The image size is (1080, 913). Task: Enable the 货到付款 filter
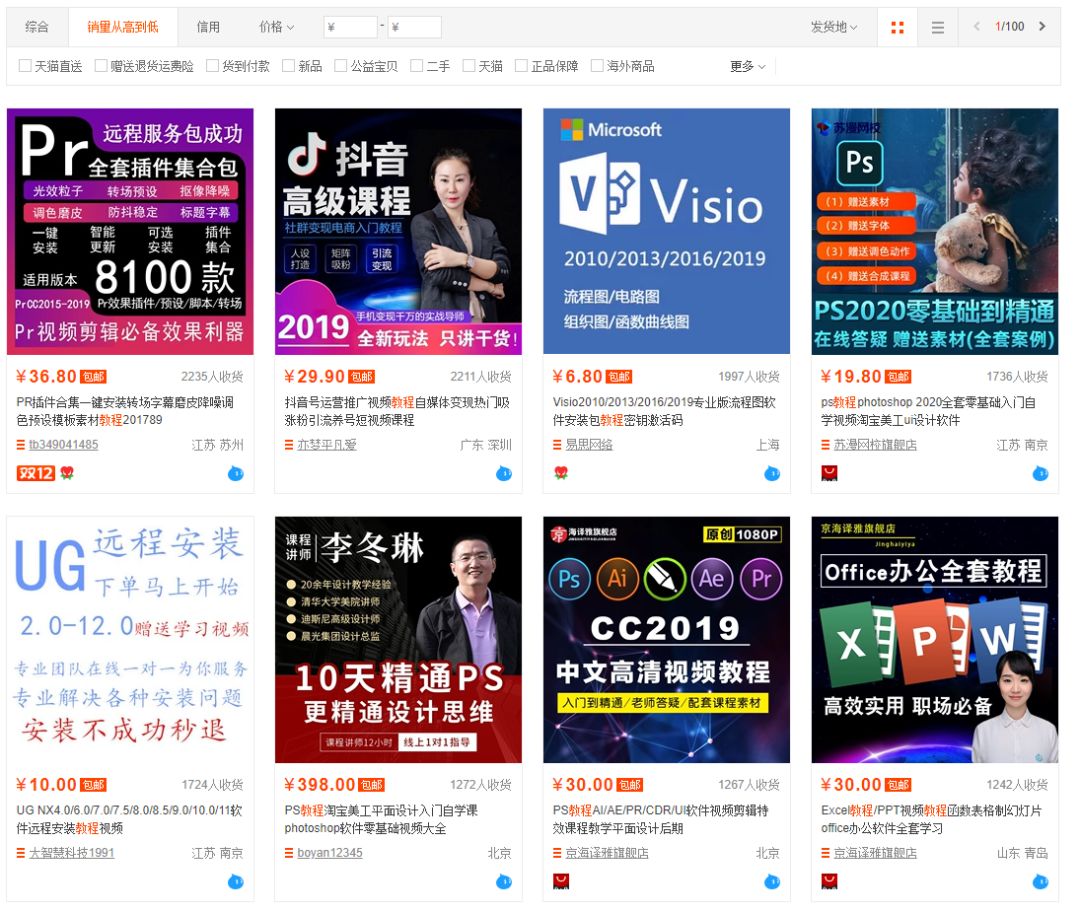(x=212, y=65)
